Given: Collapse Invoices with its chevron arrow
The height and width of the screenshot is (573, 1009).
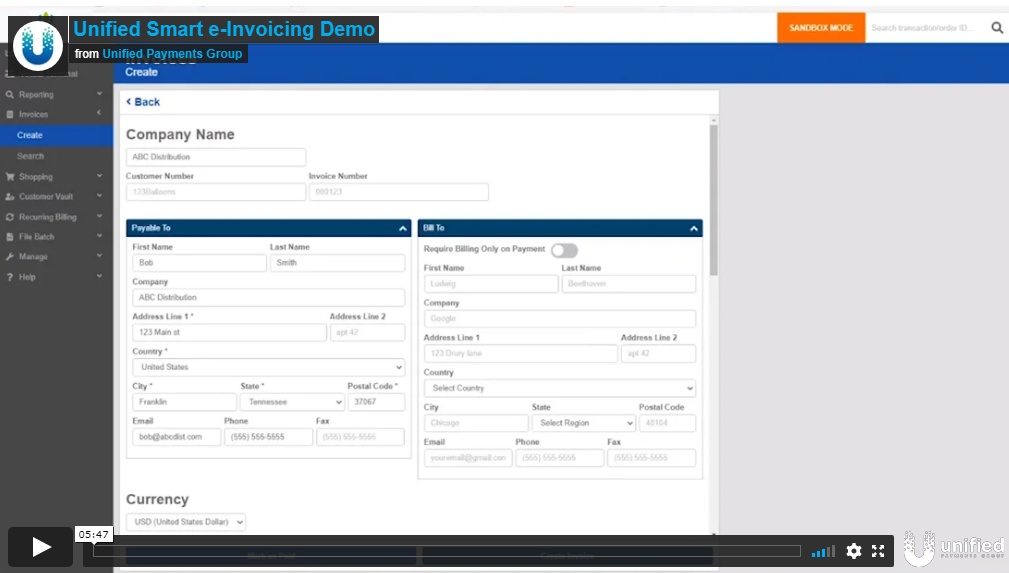Looking at the screenshot, I should [x=99, y=113].
